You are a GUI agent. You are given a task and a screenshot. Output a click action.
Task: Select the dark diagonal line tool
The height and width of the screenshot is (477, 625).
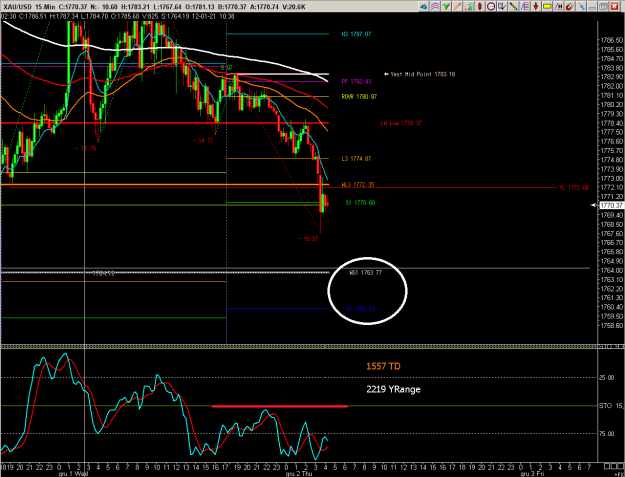click(x=513, y=6)
